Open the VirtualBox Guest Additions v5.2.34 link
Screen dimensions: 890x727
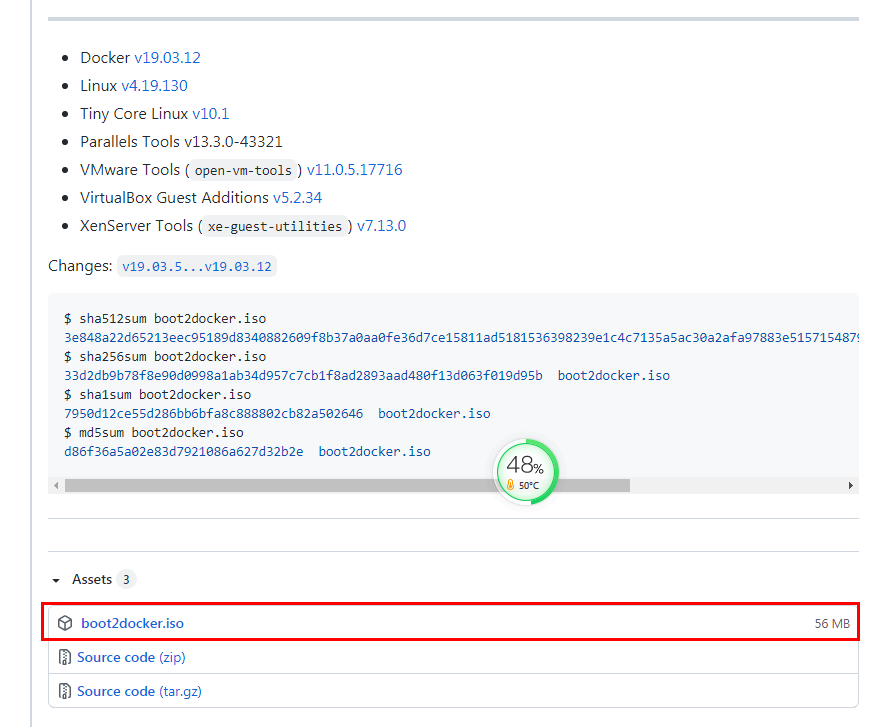[297, 197]
